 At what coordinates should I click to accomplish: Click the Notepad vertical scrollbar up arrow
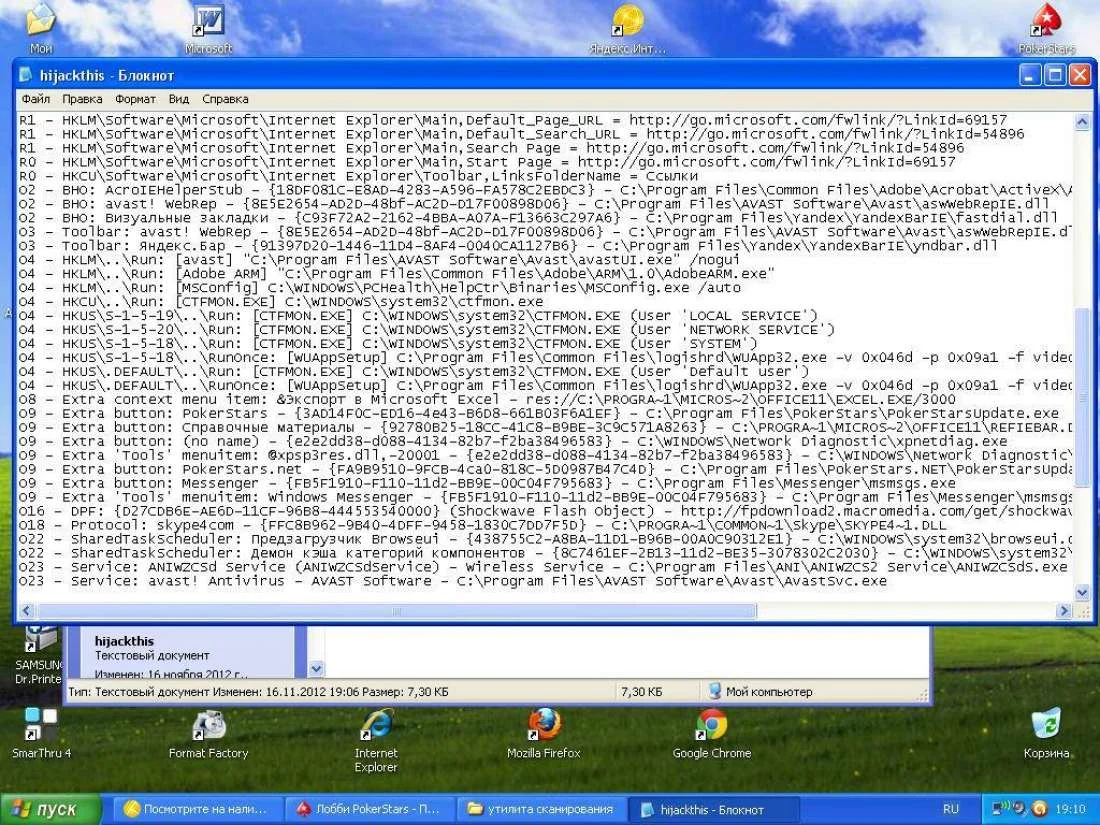click(x=1082, y=121)
